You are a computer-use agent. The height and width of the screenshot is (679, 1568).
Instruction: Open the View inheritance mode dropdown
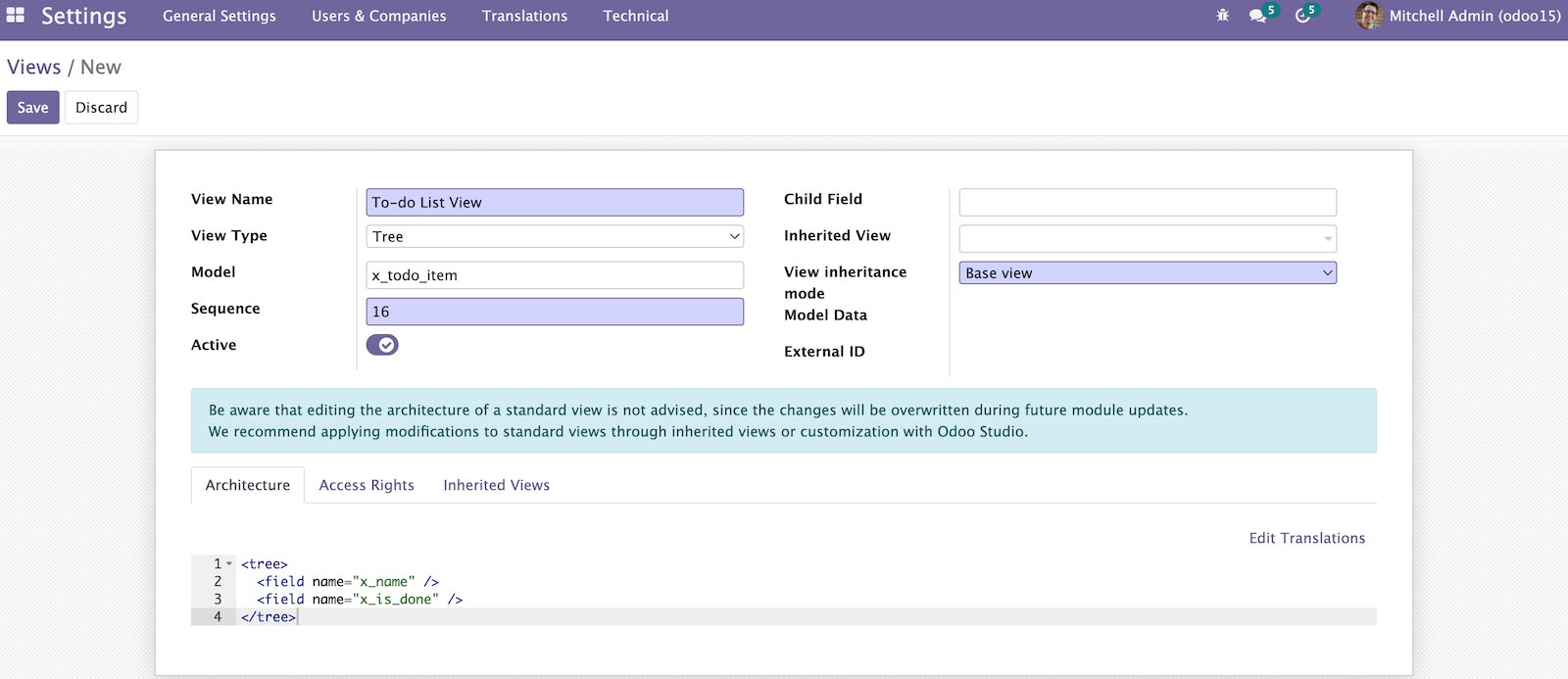[1148, 273]
